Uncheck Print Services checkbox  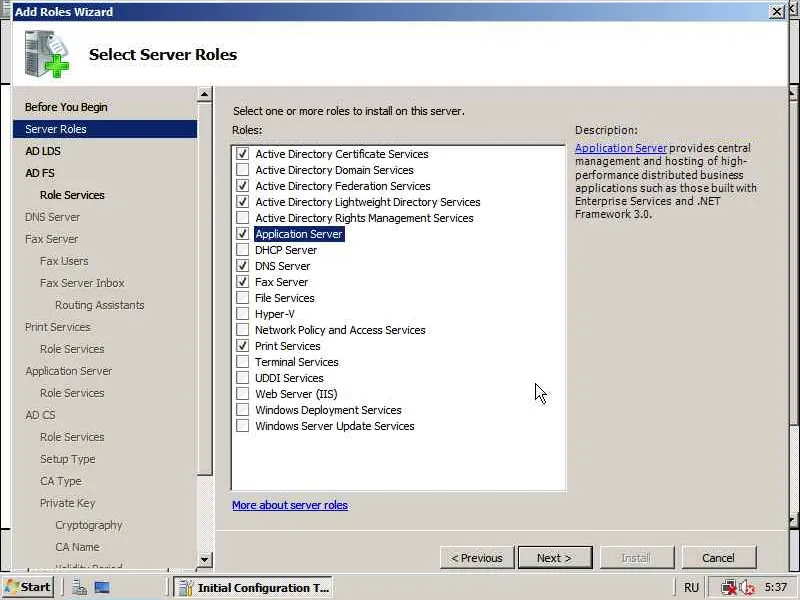[242, 345]
